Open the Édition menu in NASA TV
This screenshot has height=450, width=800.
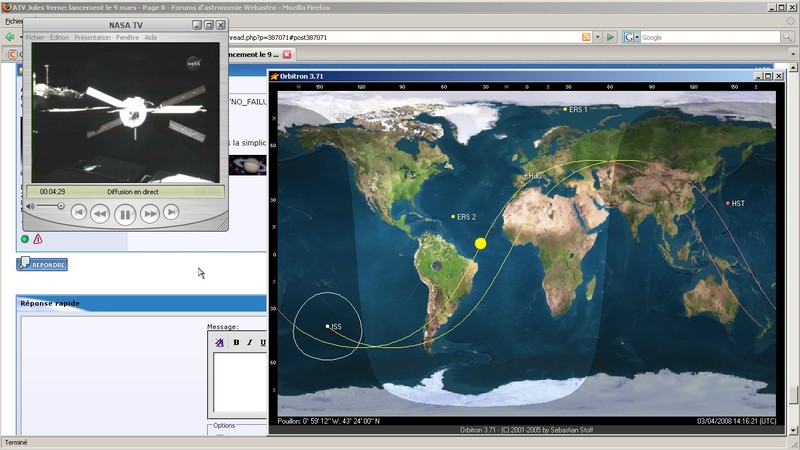59,37
